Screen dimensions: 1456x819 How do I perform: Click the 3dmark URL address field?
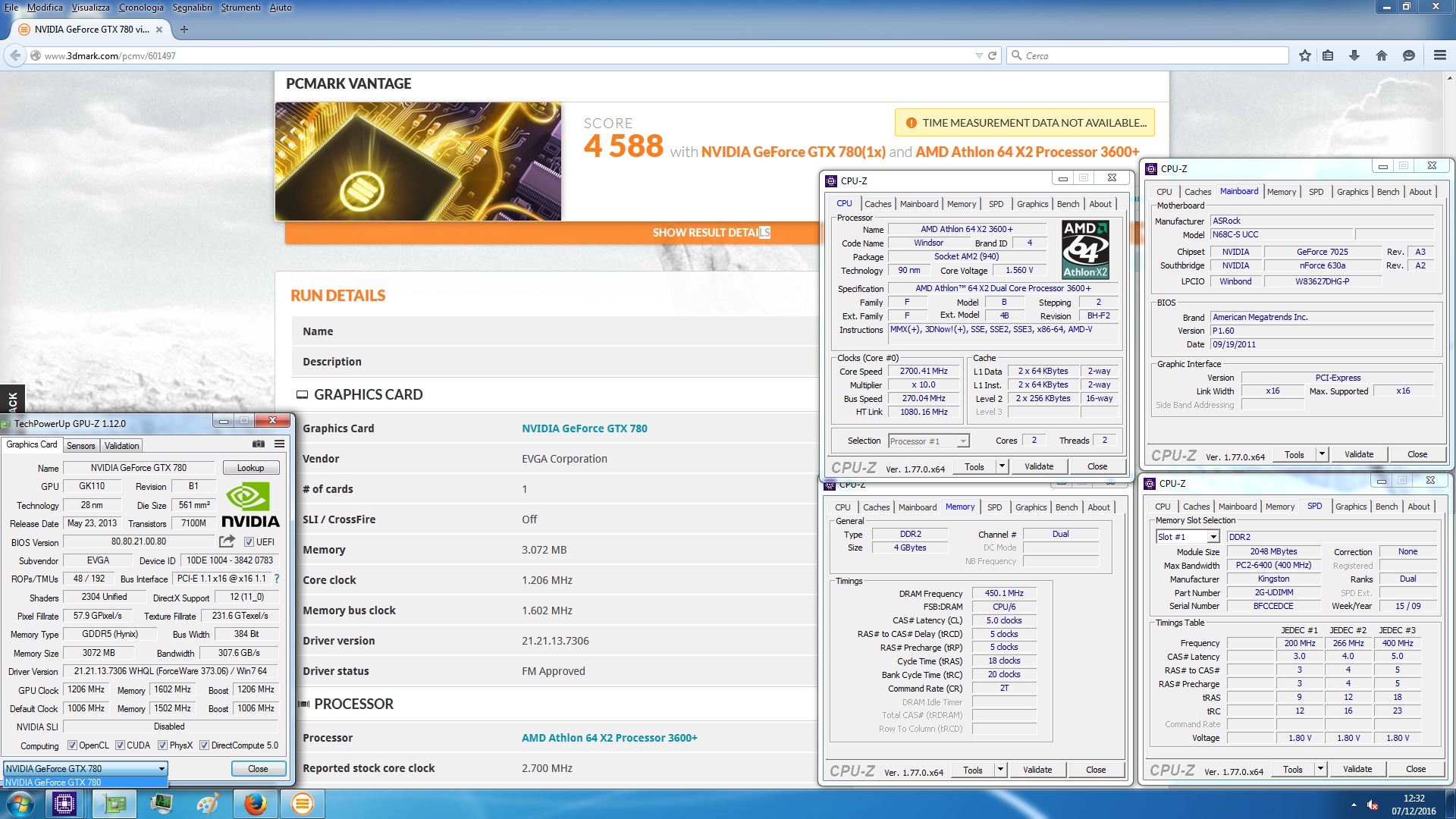[x=500, y=56]
